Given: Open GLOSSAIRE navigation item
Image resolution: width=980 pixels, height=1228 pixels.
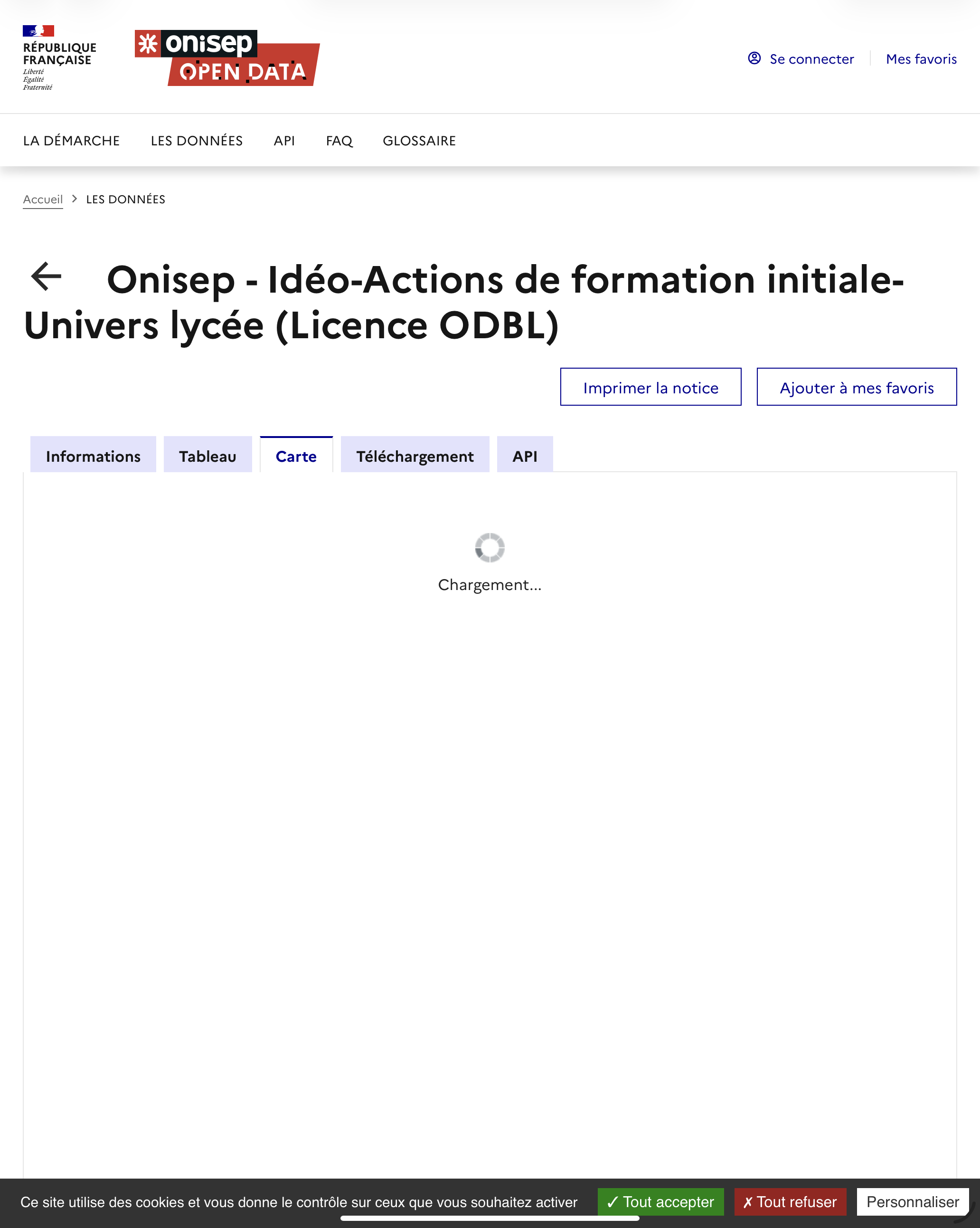Looking at the screenshot, I should [x=418, y=141].
